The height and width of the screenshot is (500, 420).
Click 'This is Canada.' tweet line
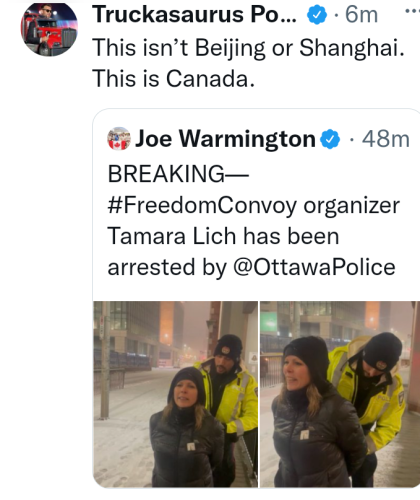(x=174, y=79)
